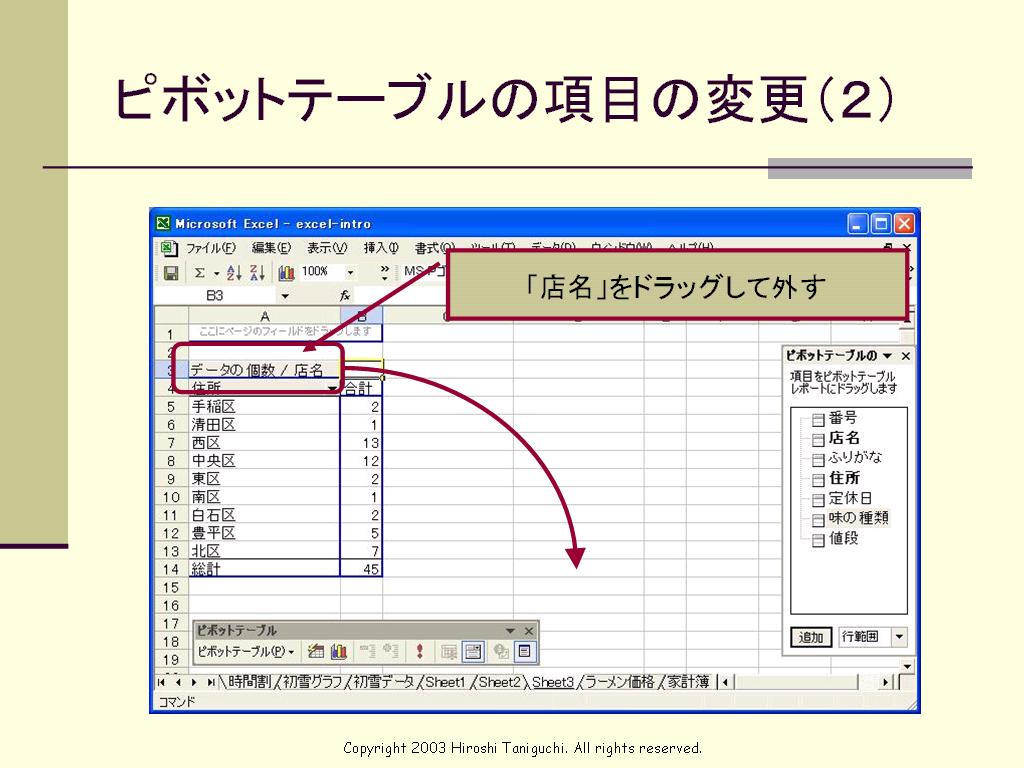Click the Hide Detail icon in PivotTable toolbar
Image resolution: width=1024 pixels, height=768 pixels.
(368, 651)
